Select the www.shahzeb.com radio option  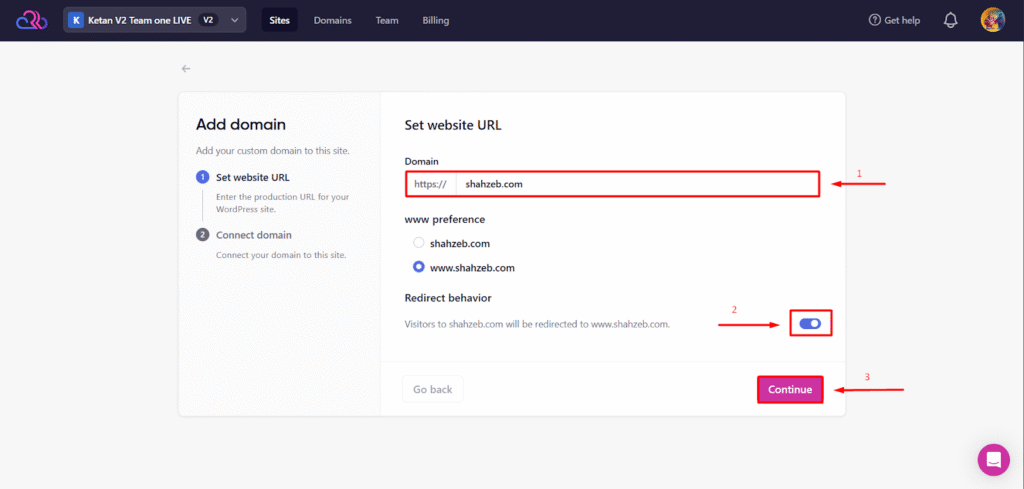(x=419, y=267)
